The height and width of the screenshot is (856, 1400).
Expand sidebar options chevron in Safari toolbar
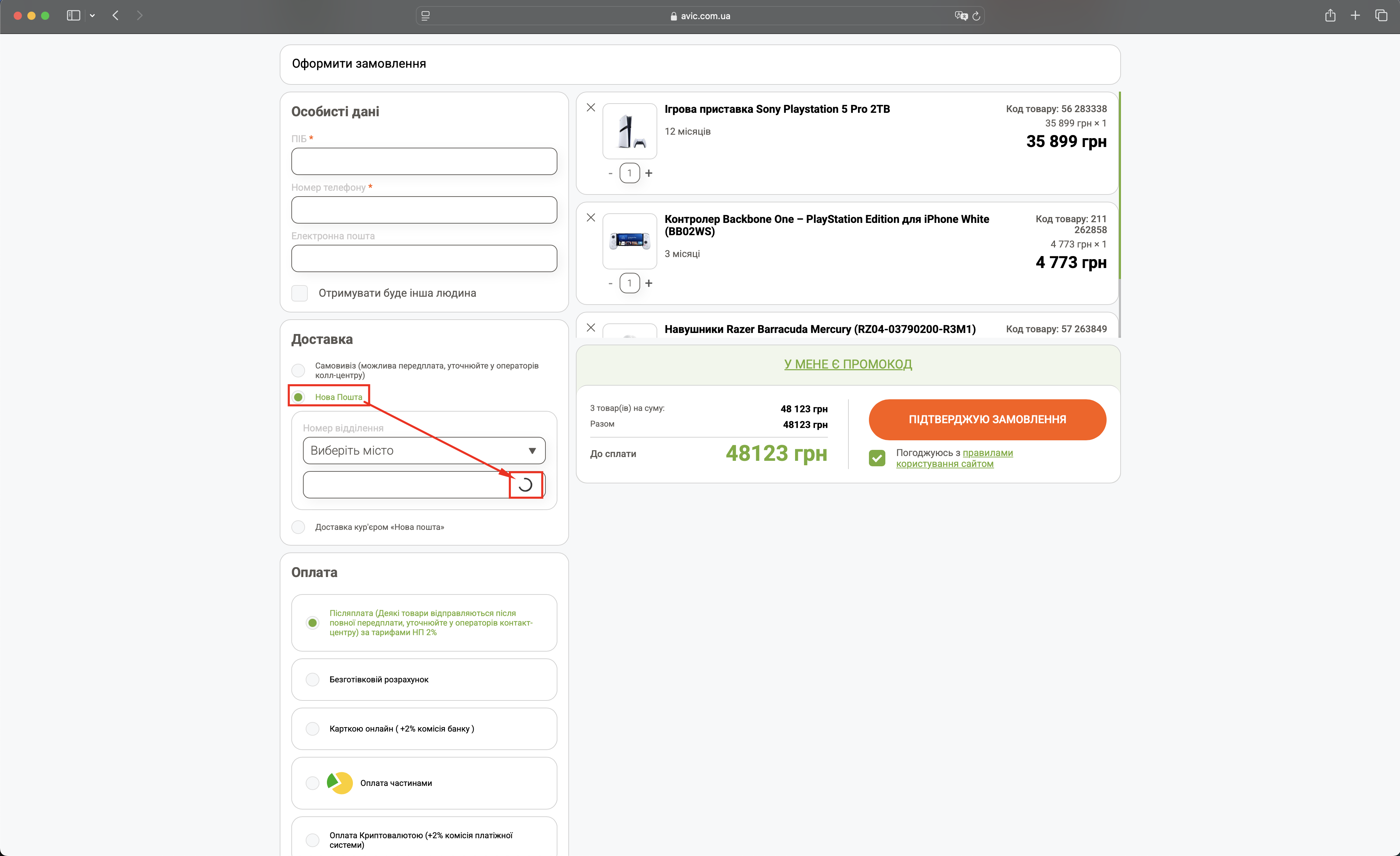[x=92, y=16]
